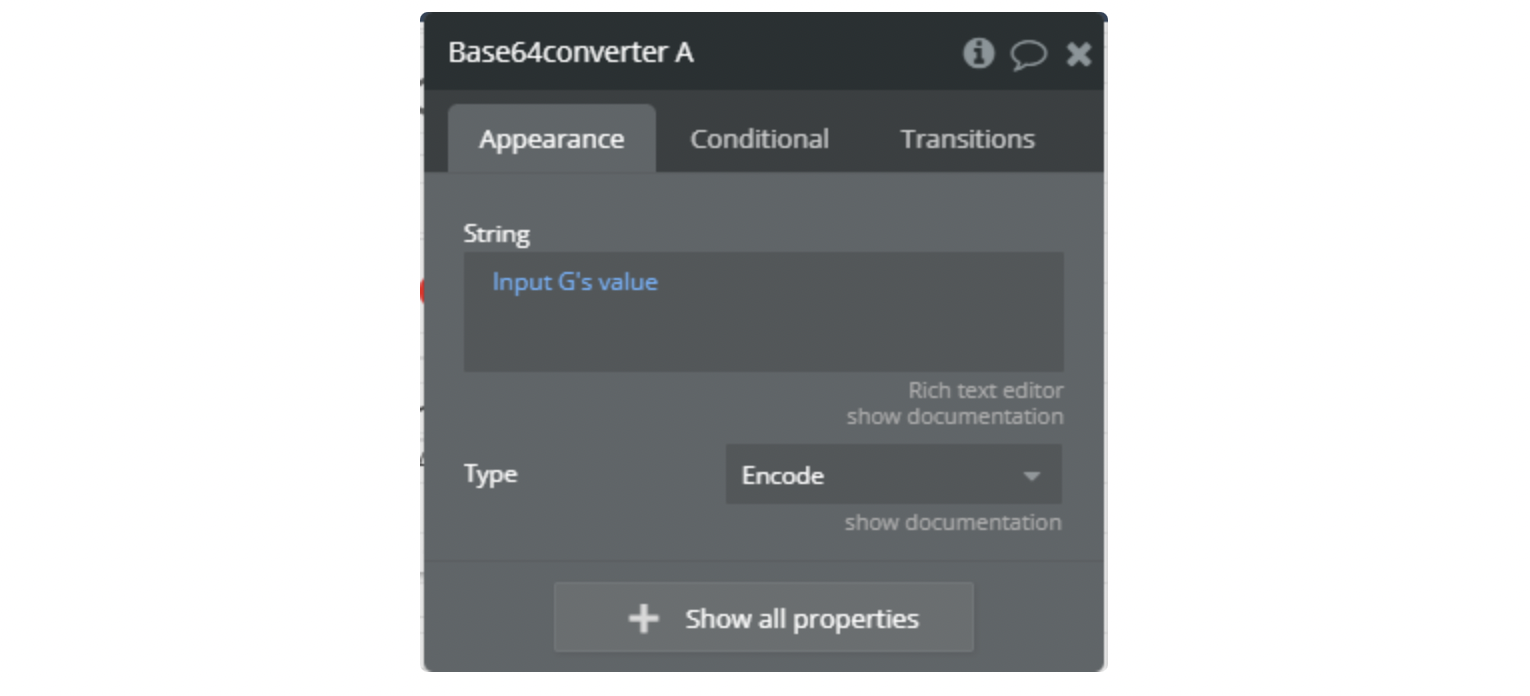This screenshot has width=1530, height=696.
Task: Switch to the Appearance tab
Action: [x=551, y=139]
